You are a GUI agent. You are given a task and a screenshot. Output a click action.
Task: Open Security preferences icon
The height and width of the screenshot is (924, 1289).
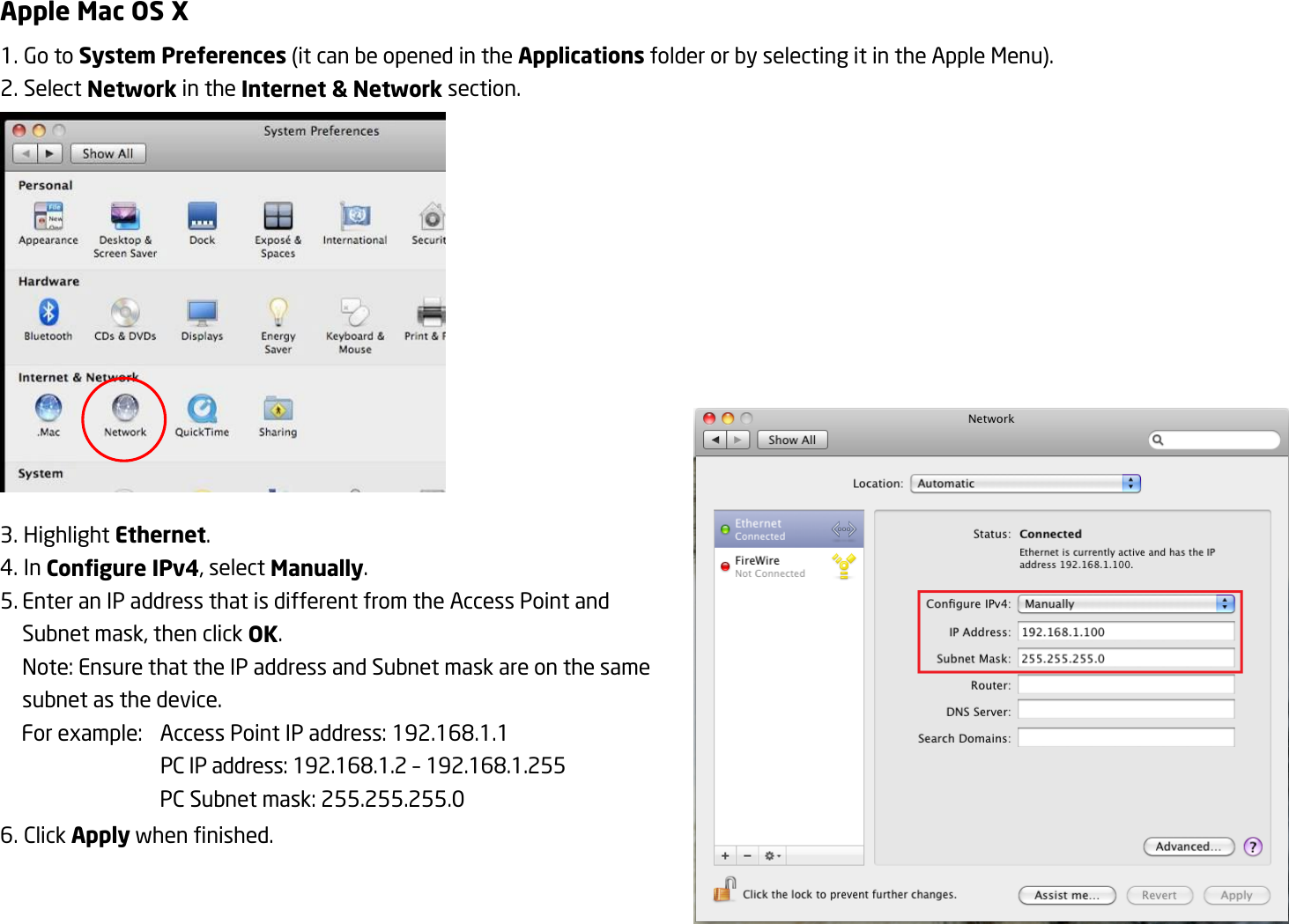432,216
